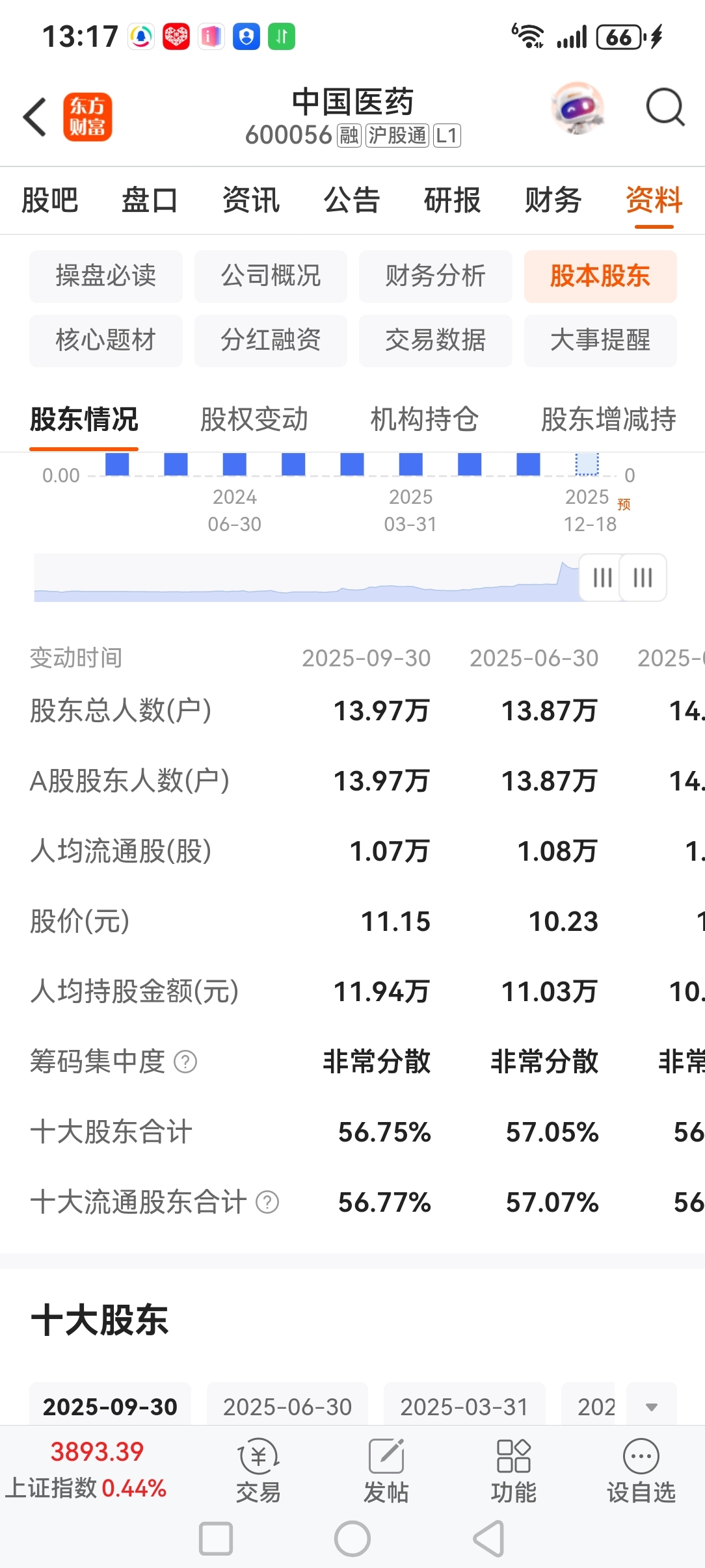Tap the 2025-09-30 column header
This screenshot has height=1568, width=705.
tap(366, 658)
